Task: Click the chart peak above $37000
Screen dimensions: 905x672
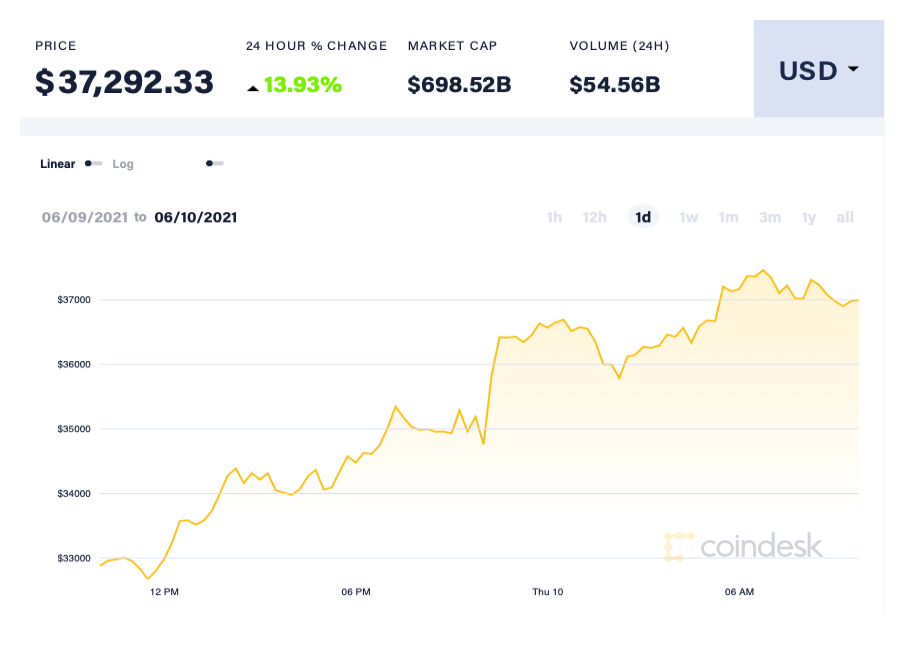Action: click(764, 271)
